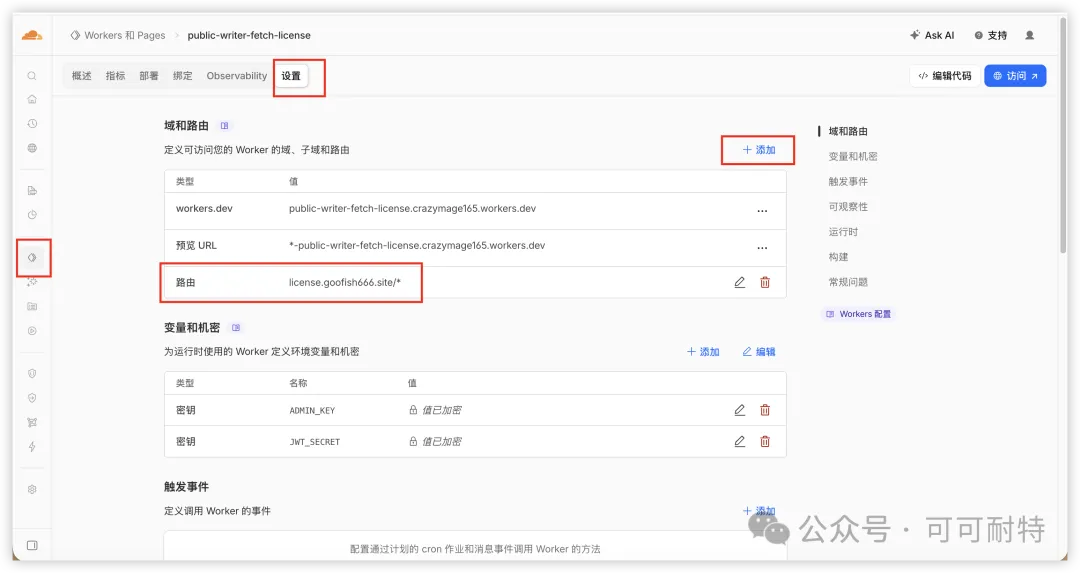
Task: Click 编辑 in 变量和机密 section
Action: [758, 352]
